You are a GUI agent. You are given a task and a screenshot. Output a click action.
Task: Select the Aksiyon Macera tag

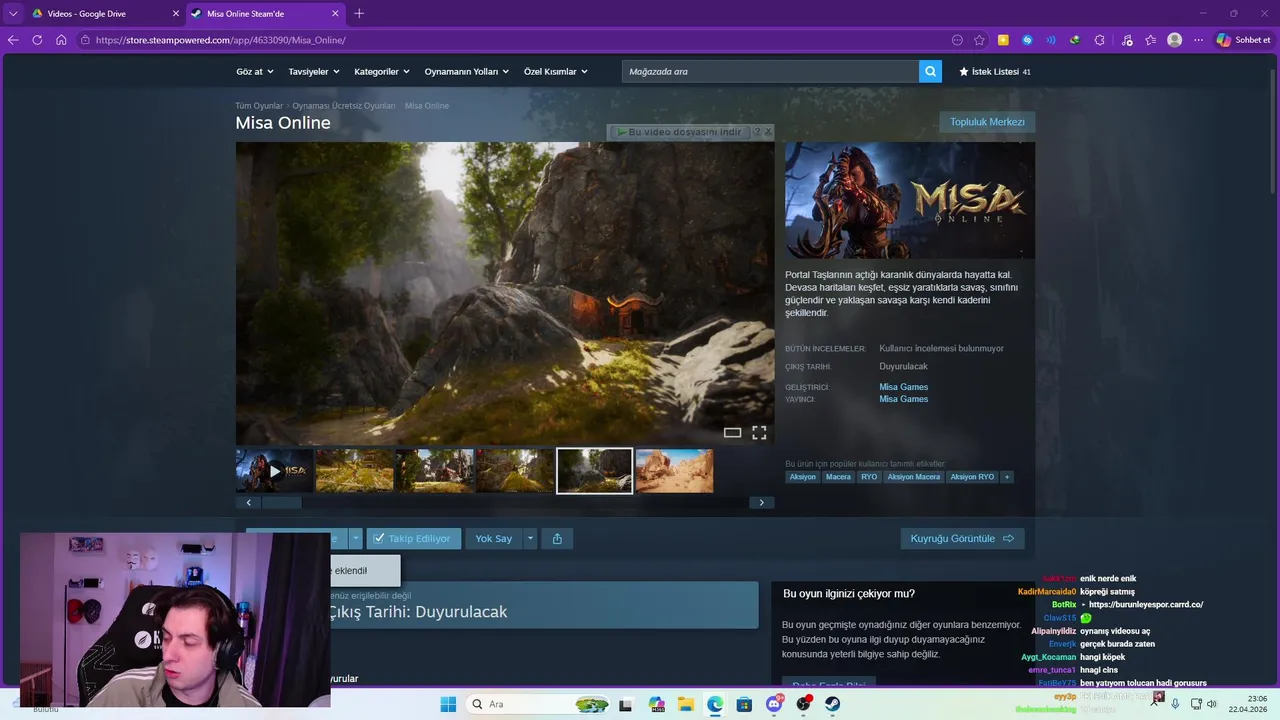(914, 477)
